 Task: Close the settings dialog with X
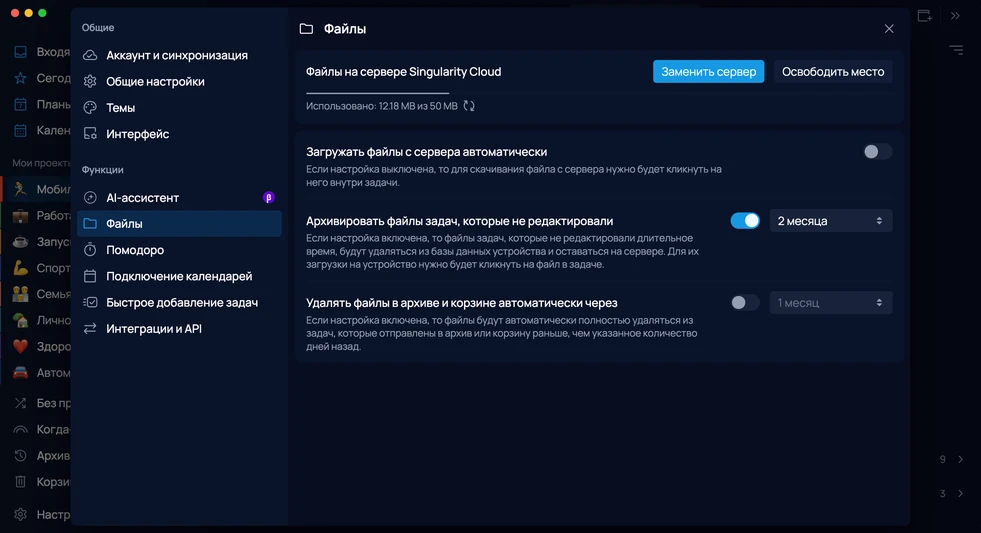pyautogui.click(x=889, y=29)
